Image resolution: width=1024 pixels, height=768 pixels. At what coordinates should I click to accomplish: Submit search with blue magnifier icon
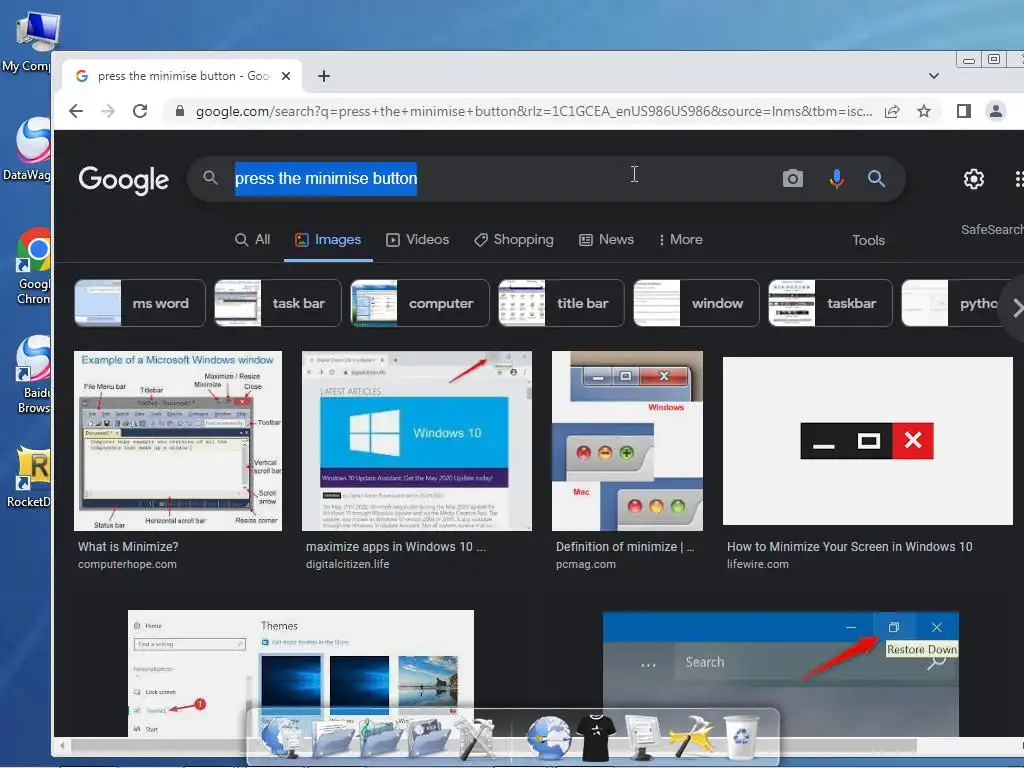tap(876, 178)
